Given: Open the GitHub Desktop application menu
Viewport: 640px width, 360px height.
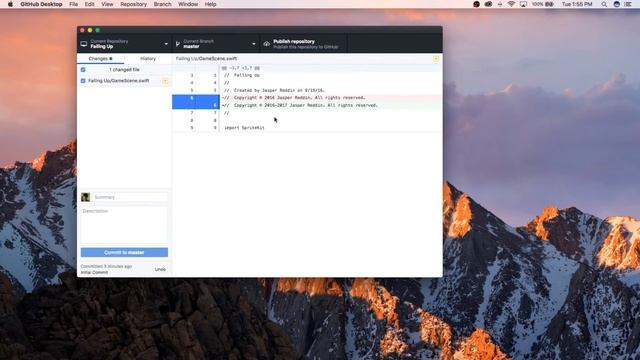Looking at the screenshot, I should click(x=41, y=4).
